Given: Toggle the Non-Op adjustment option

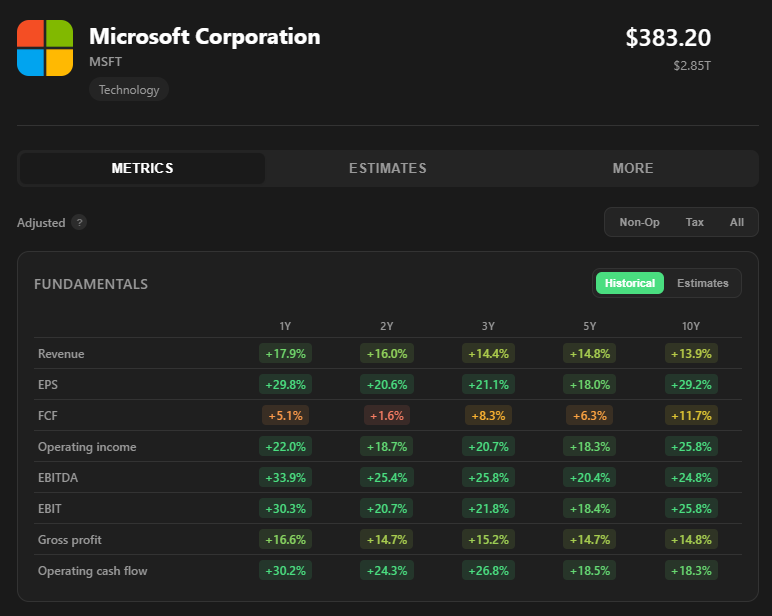Looking at the screenshot, I should 639,222.
